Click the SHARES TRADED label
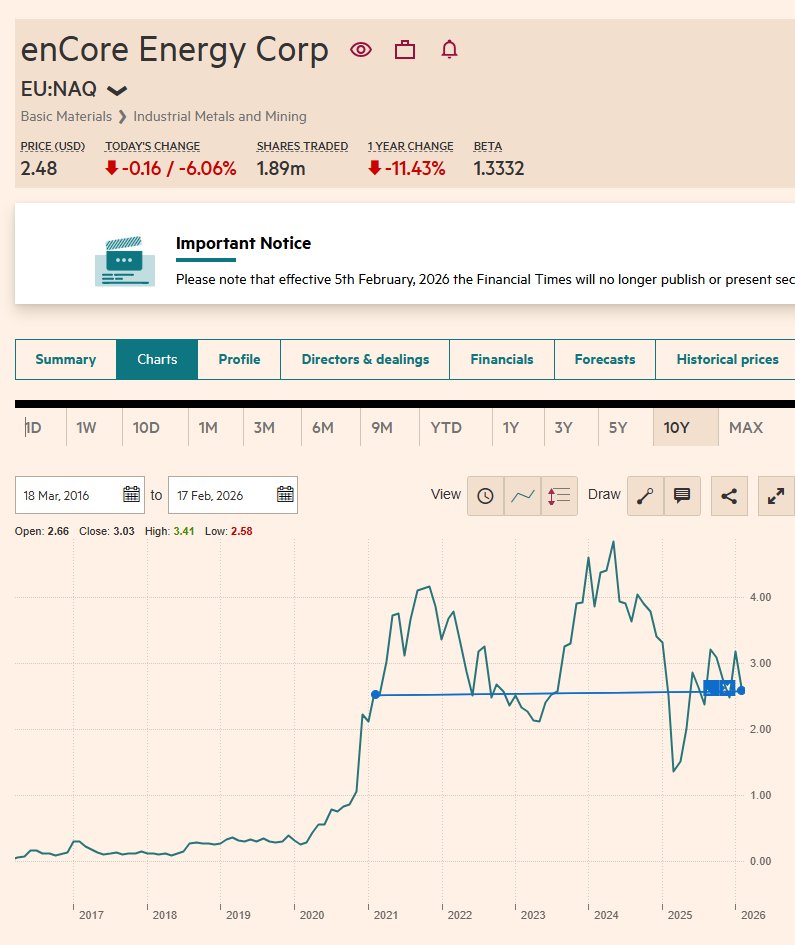Screen dimensions: 795x945 302,146
